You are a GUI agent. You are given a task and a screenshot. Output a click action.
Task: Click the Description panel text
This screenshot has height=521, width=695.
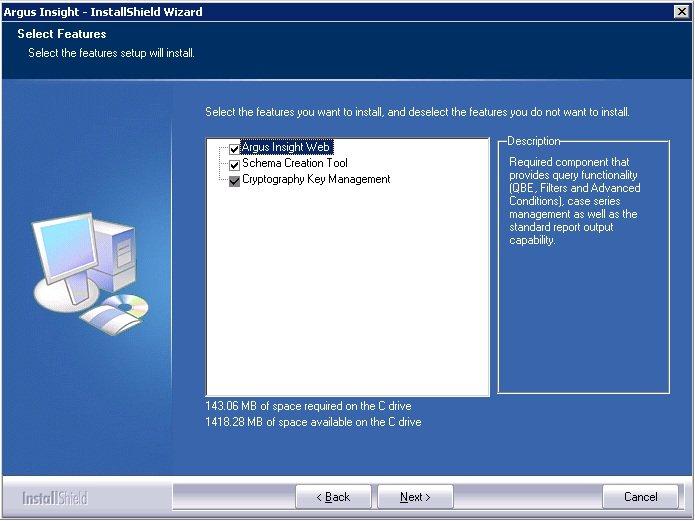pyautogui.click(x=574, y=201)
